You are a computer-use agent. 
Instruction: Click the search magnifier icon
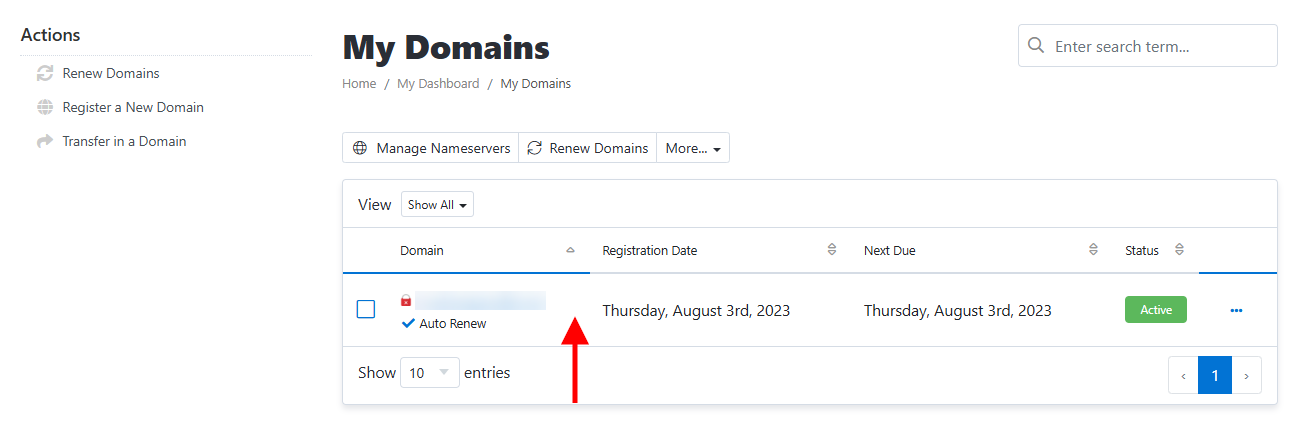pos(1037,46)
